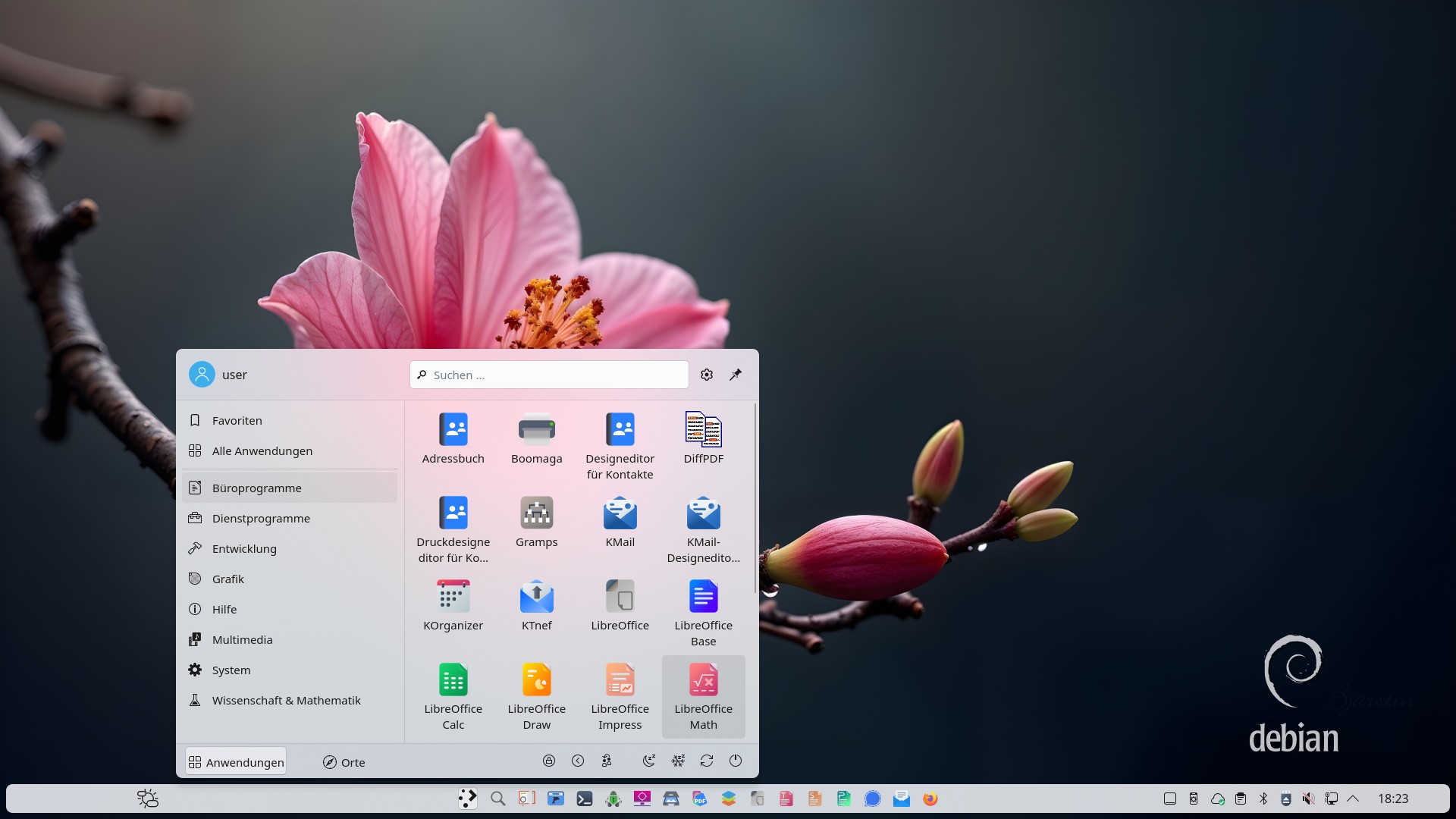Focus the Suchen search field

(549, 375)
